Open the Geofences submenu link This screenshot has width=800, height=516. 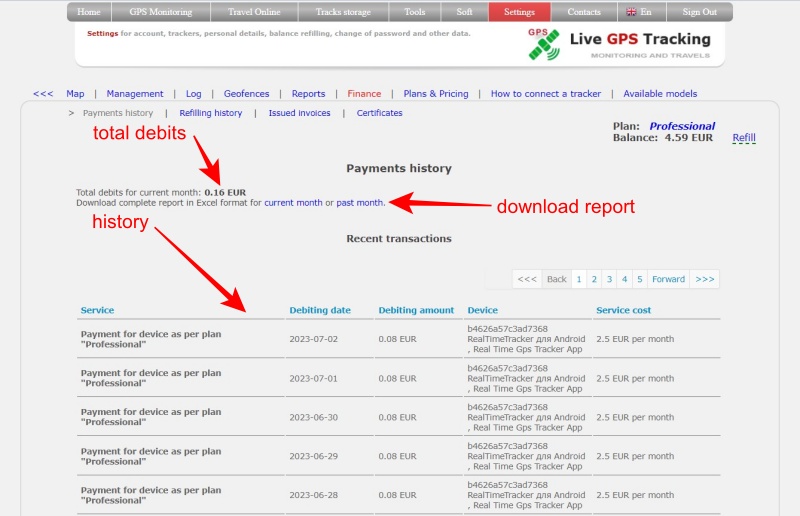click(x=246, y=94)
